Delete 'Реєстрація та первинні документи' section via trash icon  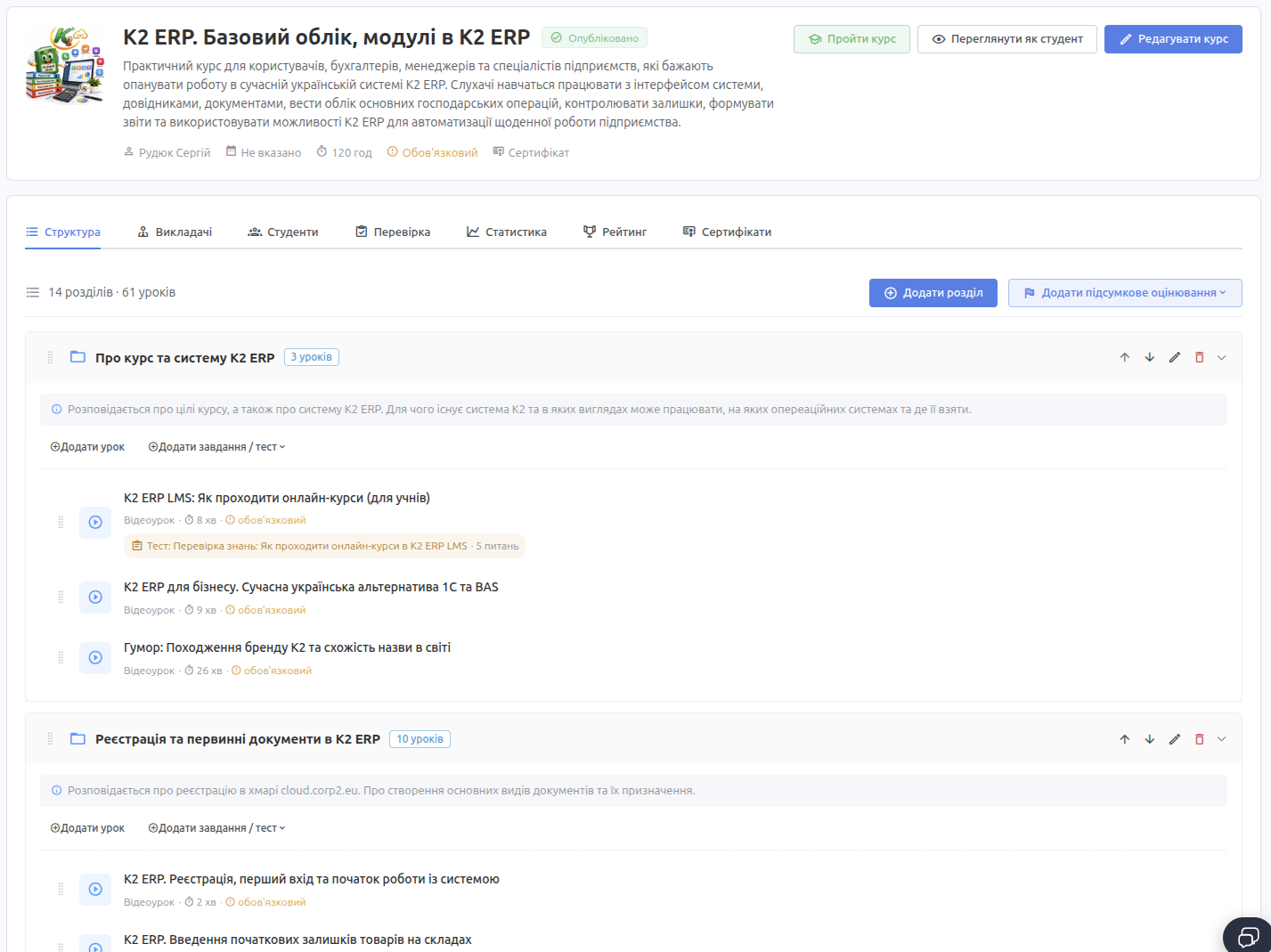(x=1200, y=739)
